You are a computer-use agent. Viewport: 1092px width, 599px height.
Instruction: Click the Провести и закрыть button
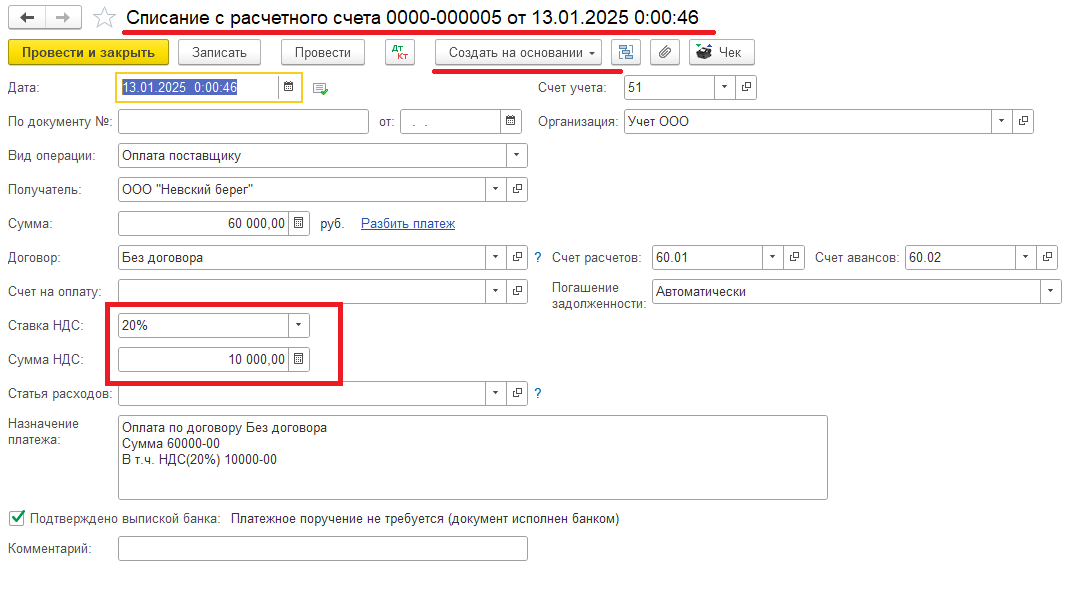click(88, 52)
